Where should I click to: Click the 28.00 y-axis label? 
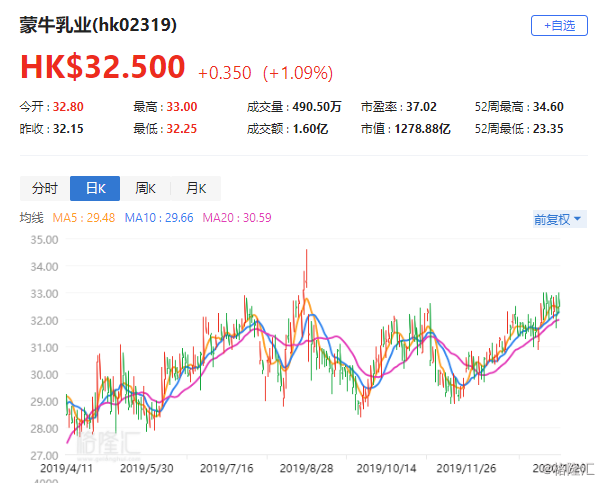click(45, 428)
